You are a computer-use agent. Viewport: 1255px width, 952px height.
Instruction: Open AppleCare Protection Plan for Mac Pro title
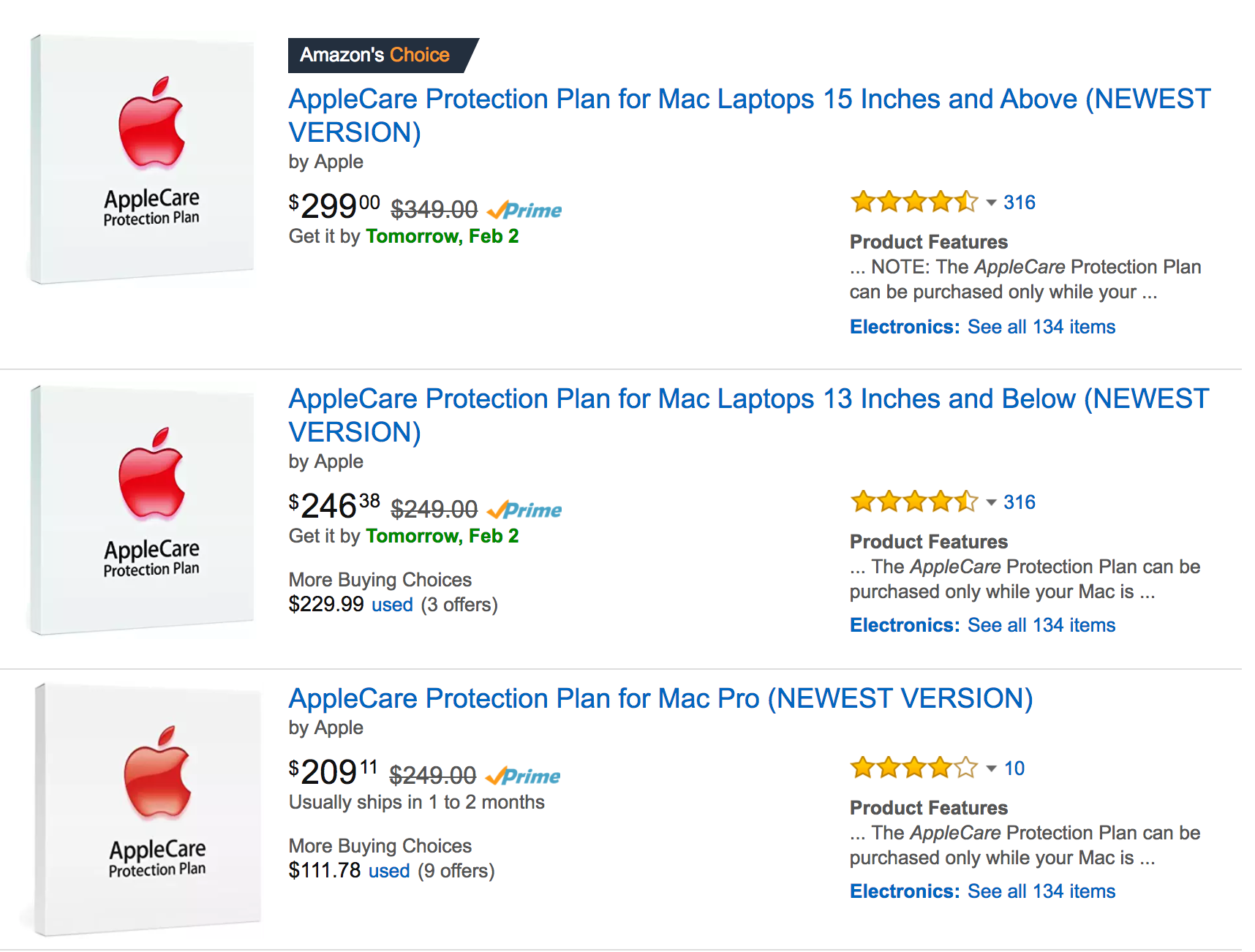pos(660,699)
